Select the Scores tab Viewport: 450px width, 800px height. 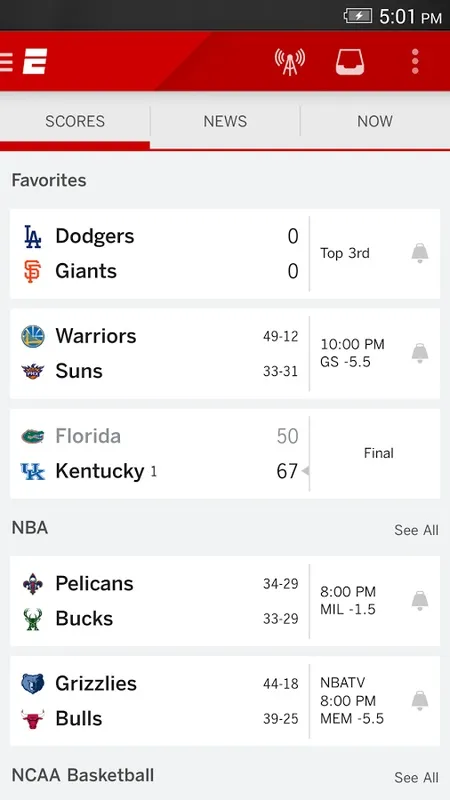75,121
